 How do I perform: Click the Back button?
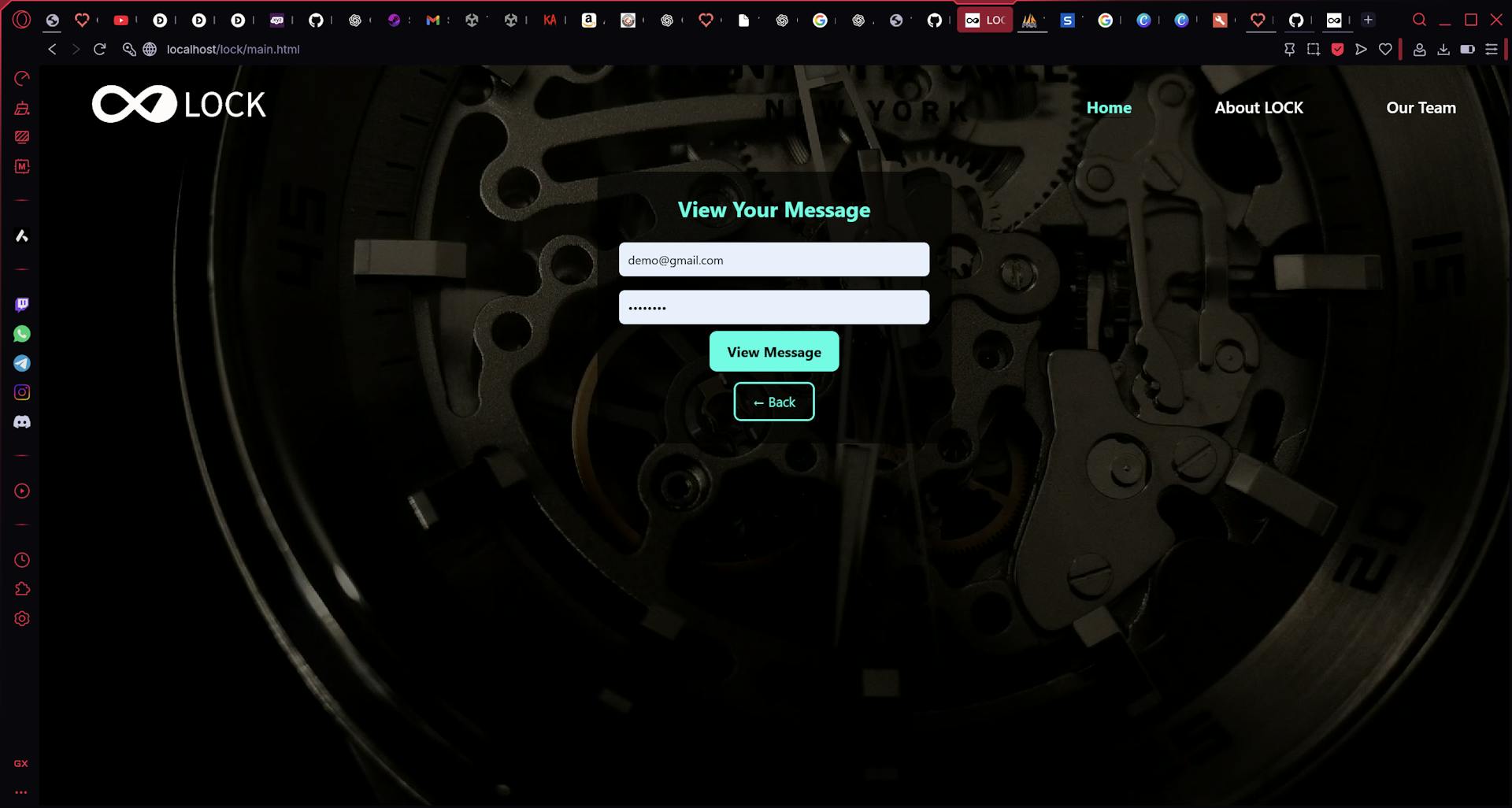coord(774,402)
